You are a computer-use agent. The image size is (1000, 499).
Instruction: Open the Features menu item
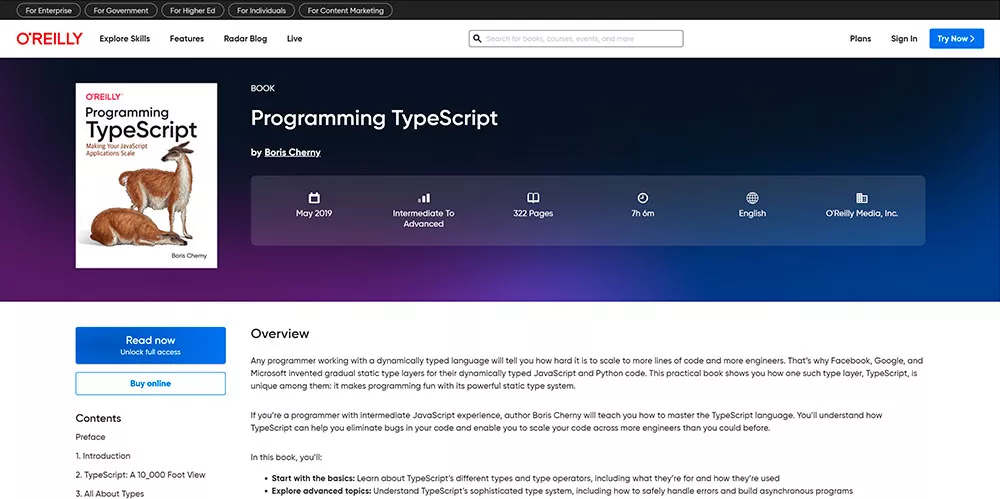(x=187, y=39)
